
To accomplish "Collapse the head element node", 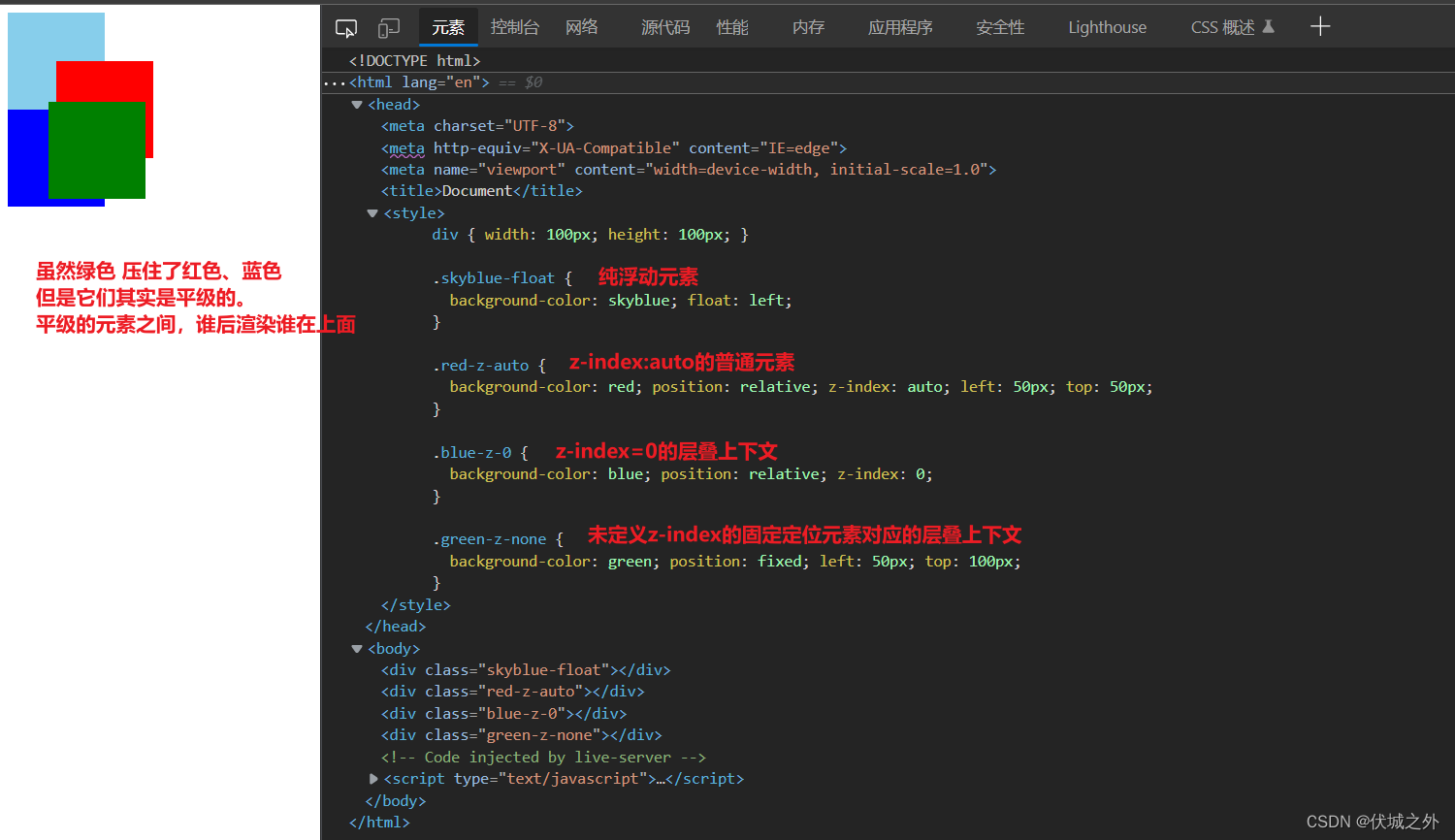I will [357, 105].
